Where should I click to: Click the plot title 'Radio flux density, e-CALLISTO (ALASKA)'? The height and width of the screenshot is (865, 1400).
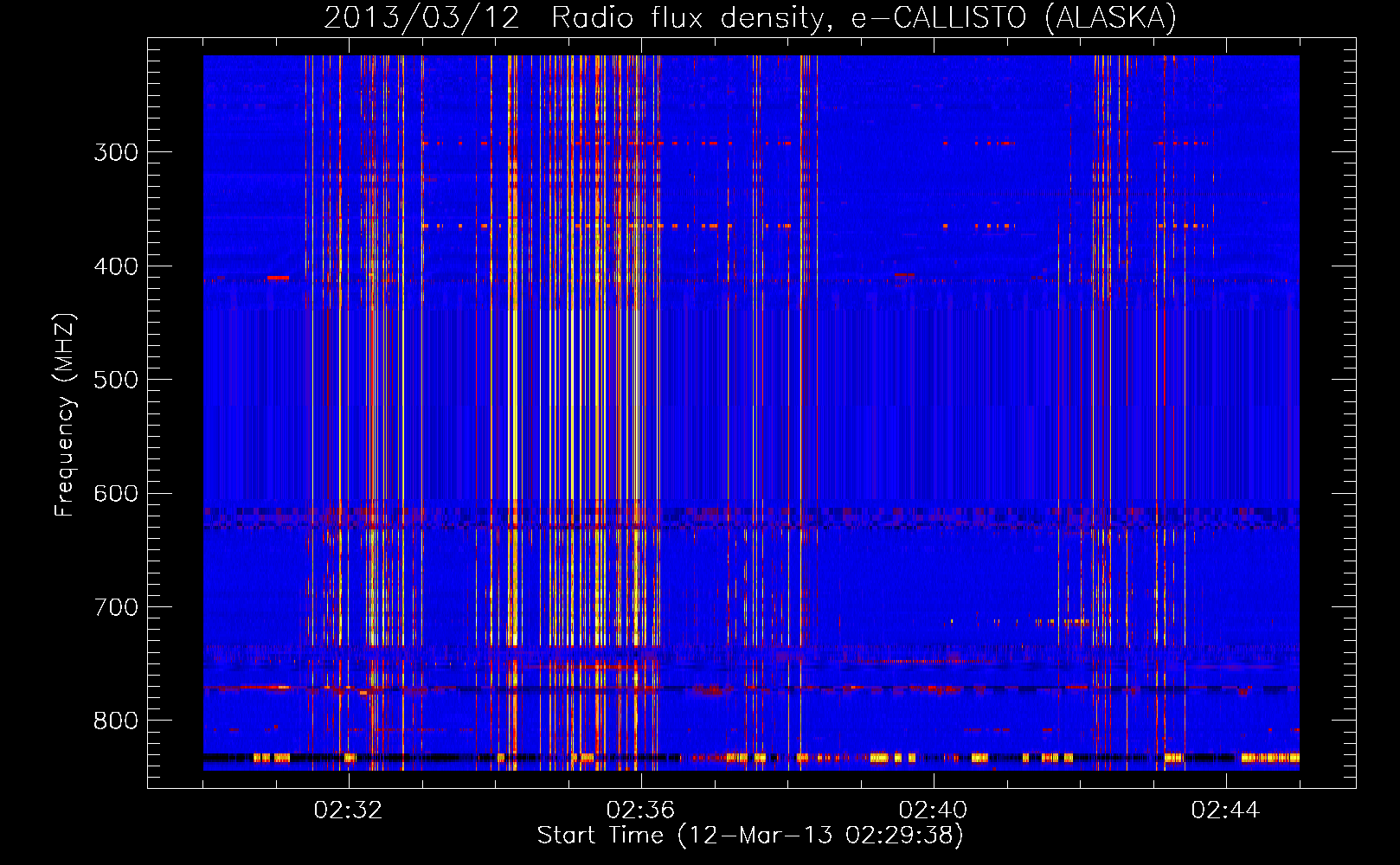click(x=864, y=18)
